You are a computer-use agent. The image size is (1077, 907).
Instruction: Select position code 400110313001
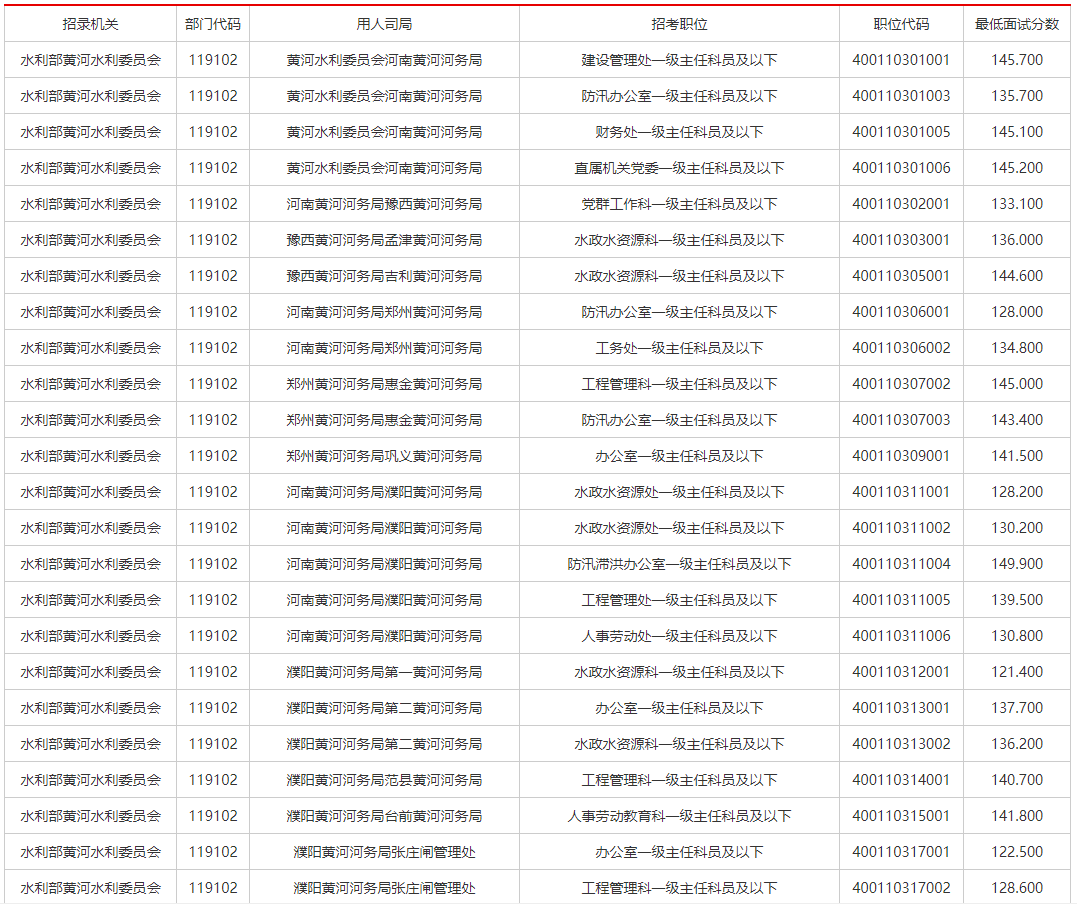point(901,708)
